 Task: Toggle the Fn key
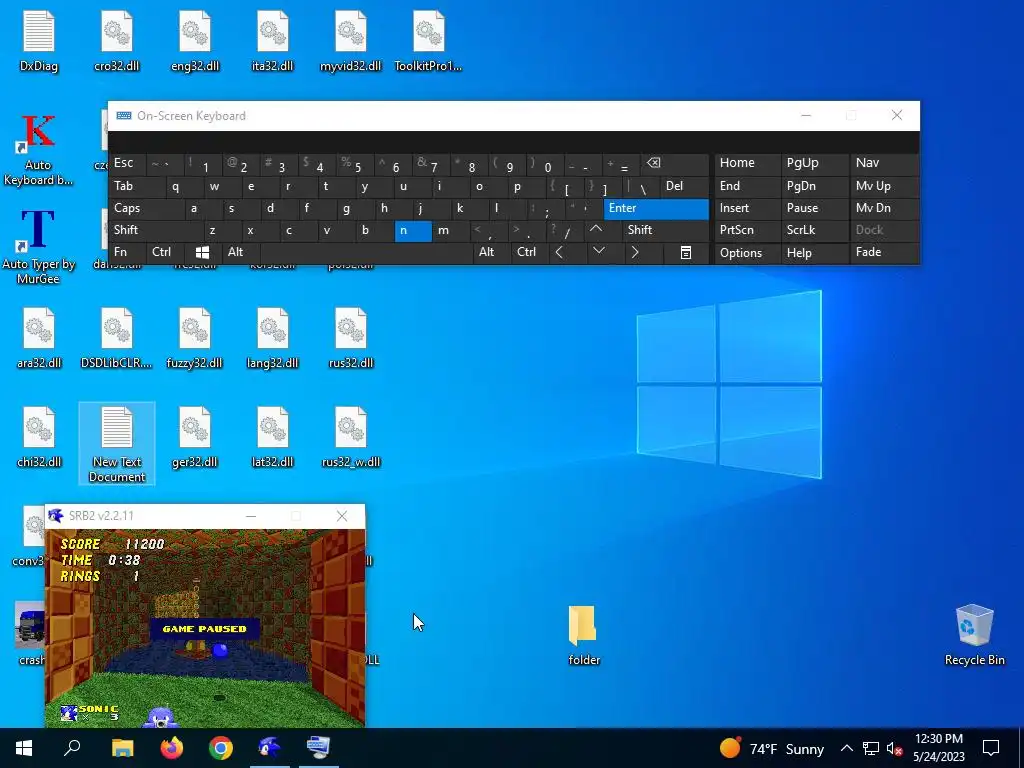[127, 252]
